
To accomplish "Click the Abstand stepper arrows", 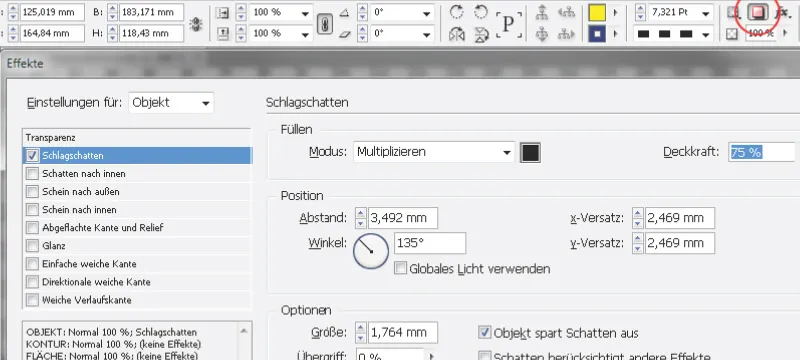I will click(x=361, y=218).
